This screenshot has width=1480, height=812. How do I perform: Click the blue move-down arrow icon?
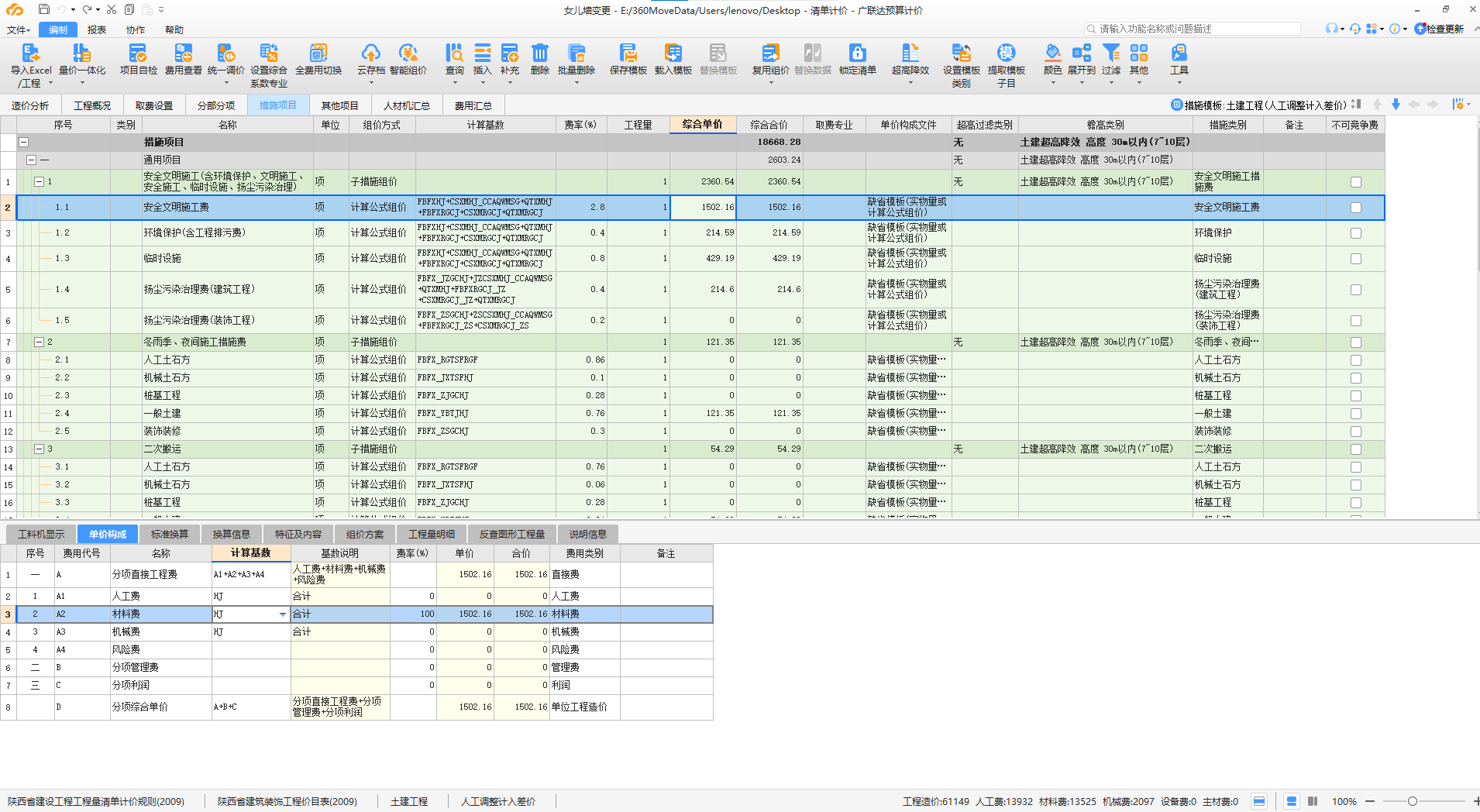(x=1396, y=105)
